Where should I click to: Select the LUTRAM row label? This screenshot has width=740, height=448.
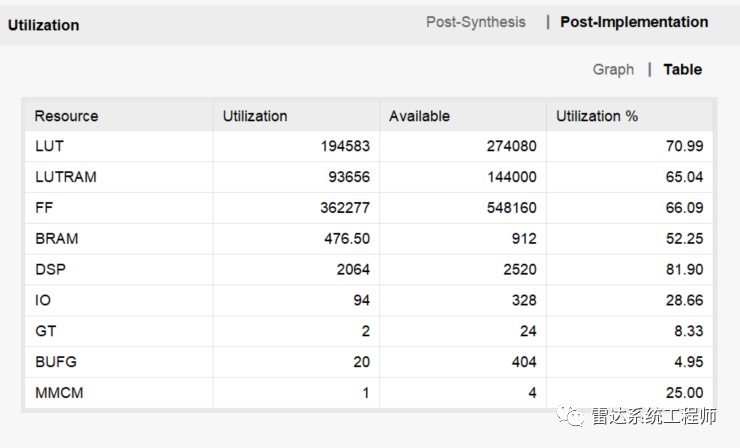click(65, 177)
